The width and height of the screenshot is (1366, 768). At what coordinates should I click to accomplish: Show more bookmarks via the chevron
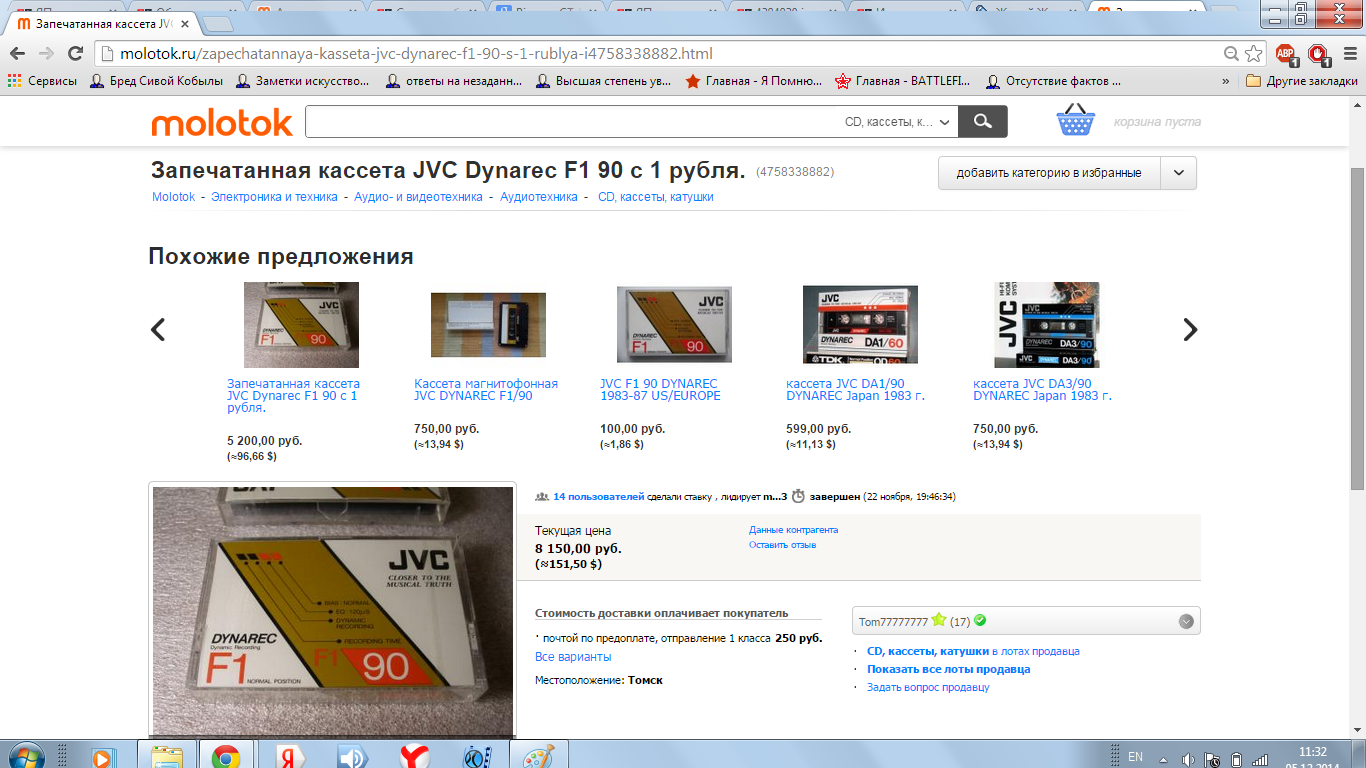click(x=1226, y=81)
